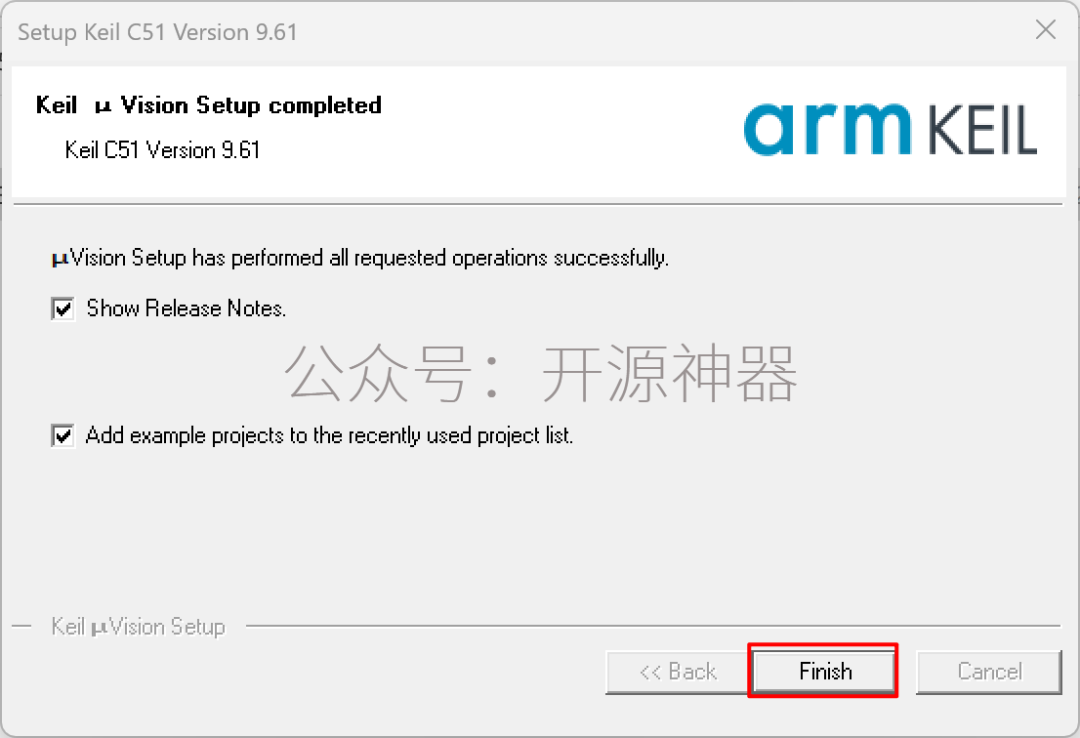Click the Finish button
The image size is (1080, 738).
pyautogui.click(x=824, y=671)
